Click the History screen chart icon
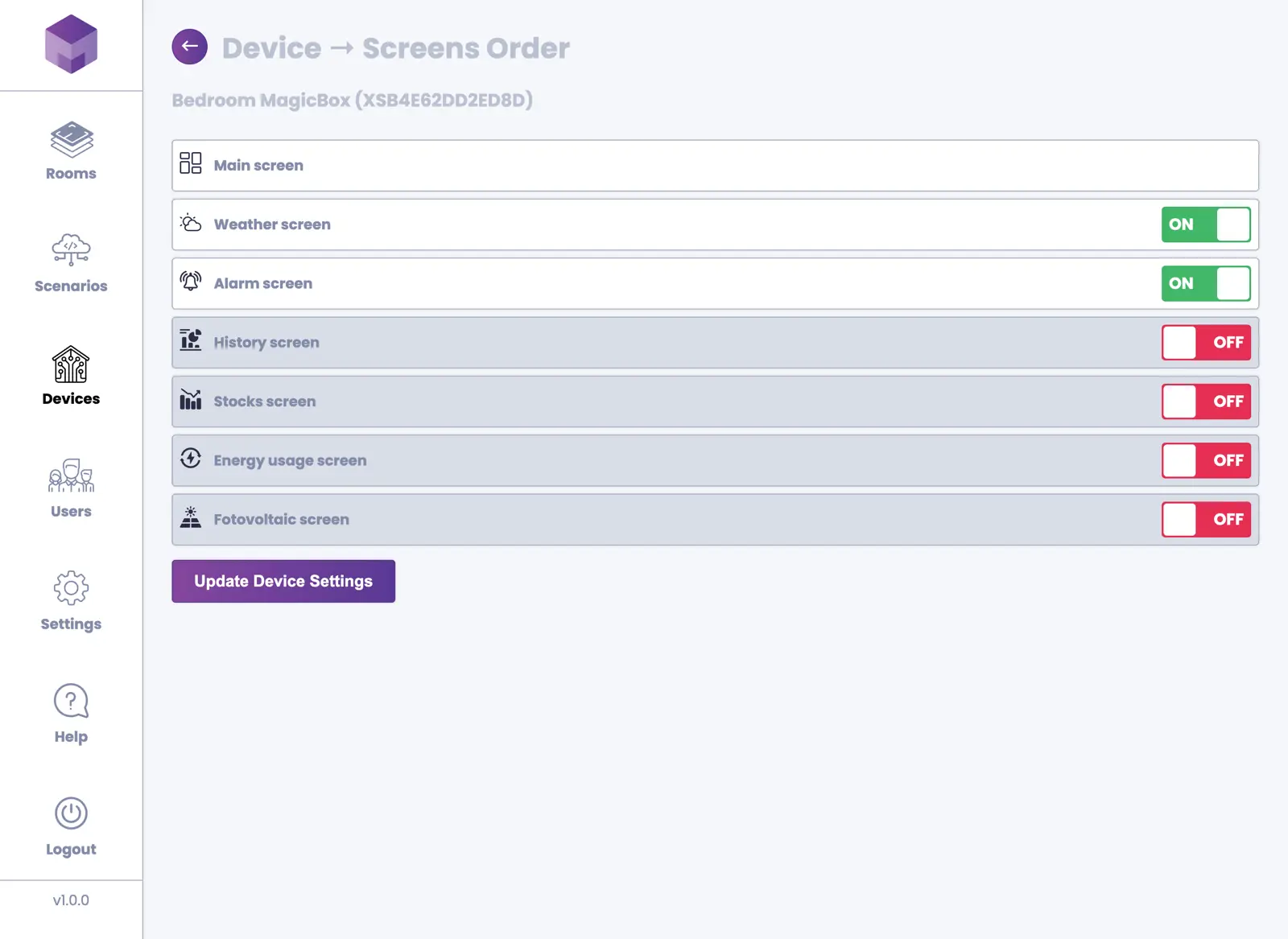 [191, 340]
